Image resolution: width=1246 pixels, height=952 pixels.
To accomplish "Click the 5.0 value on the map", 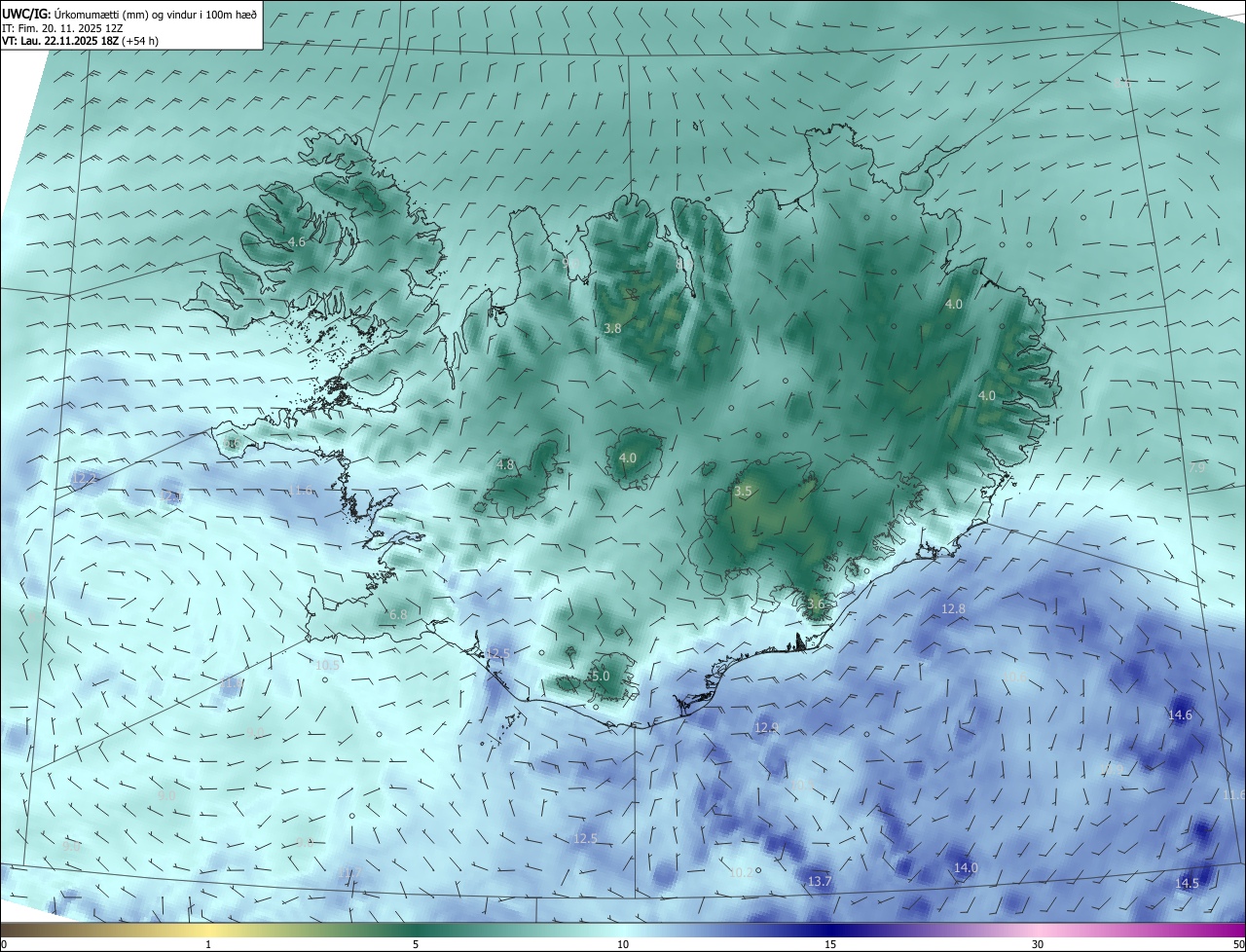I will click(x=600, y=676).
